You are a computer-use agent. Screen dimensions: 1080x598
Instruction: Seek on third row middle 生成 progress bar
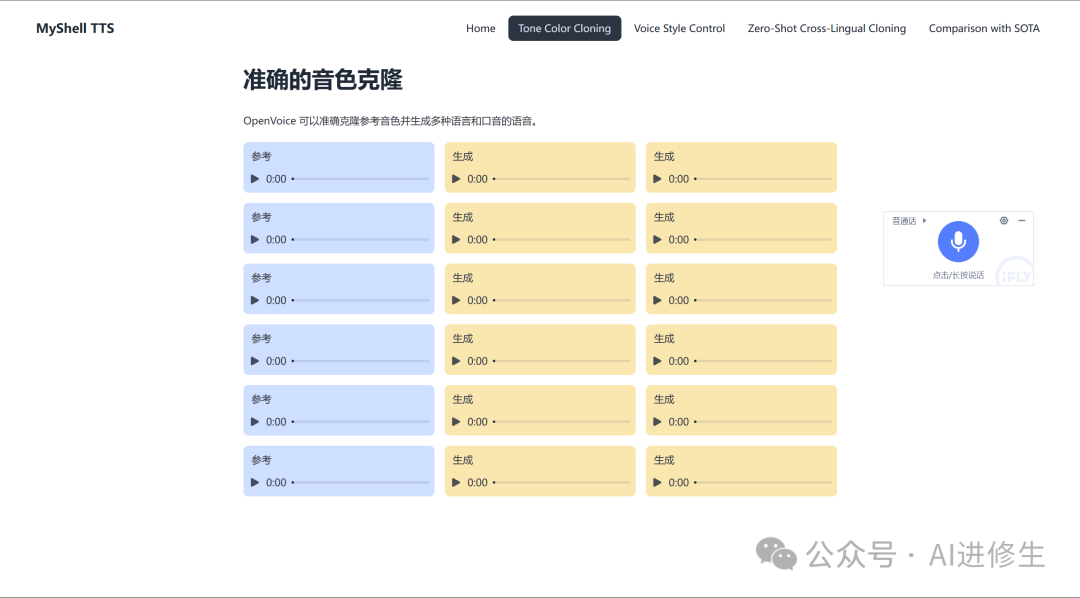point(562,300)
